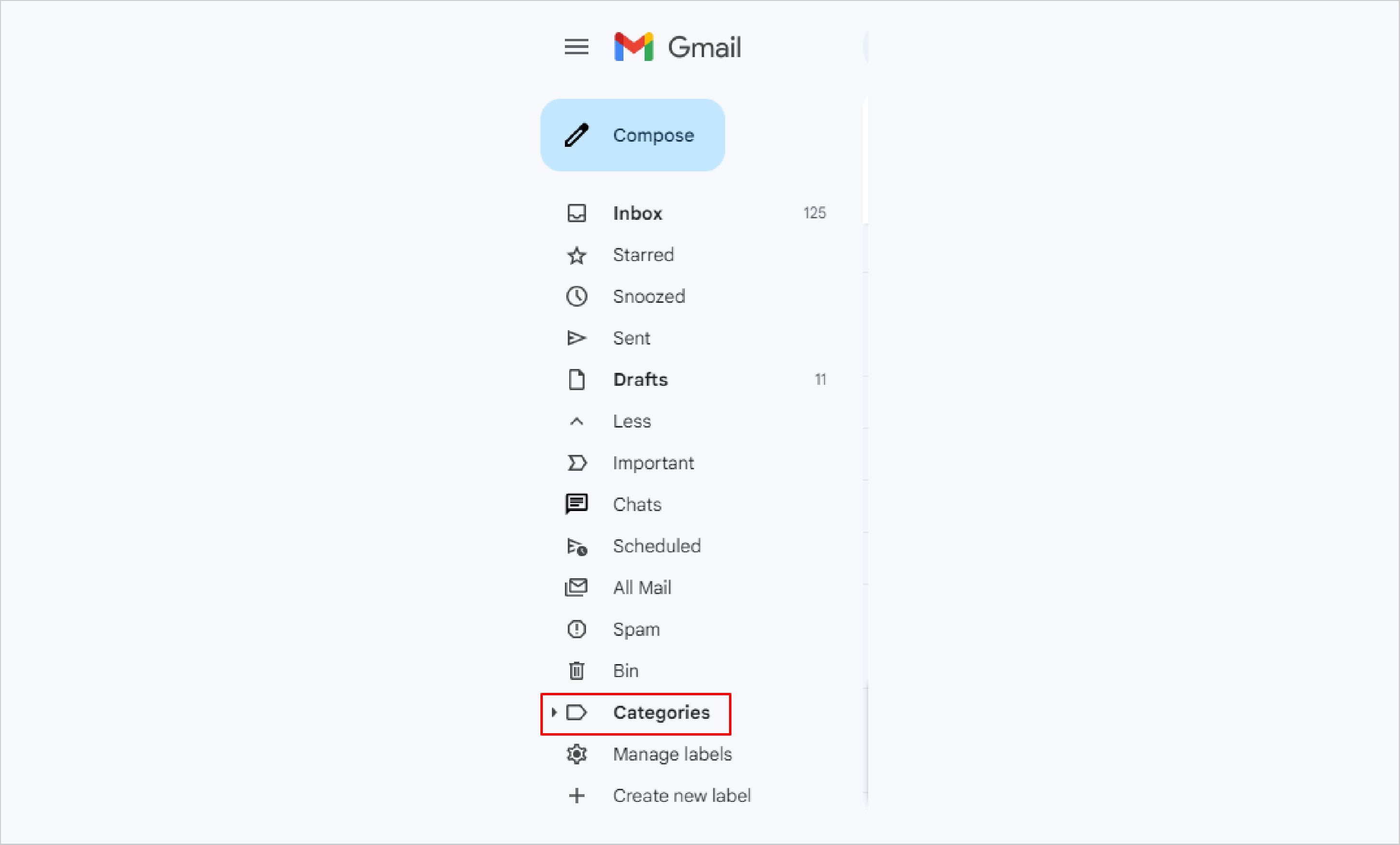Image resolution: width=1400 pixels, height=845 pixels.
Task: Collapse labels using the Less chevron
Action: pos(576,421)
